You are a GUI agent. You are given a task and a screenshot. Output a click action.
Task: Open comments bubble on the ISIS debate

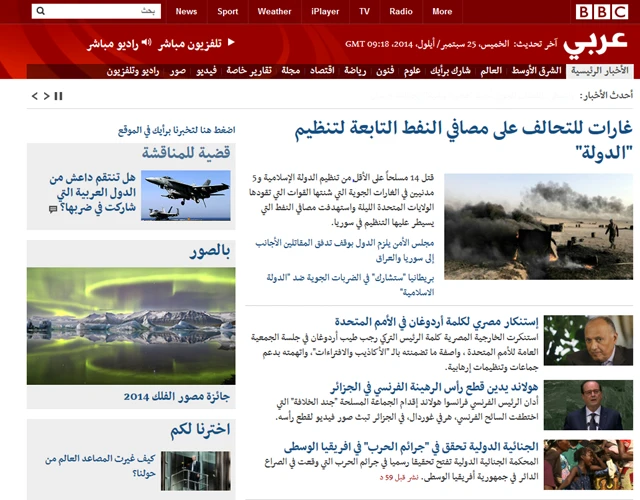point(53,209)
